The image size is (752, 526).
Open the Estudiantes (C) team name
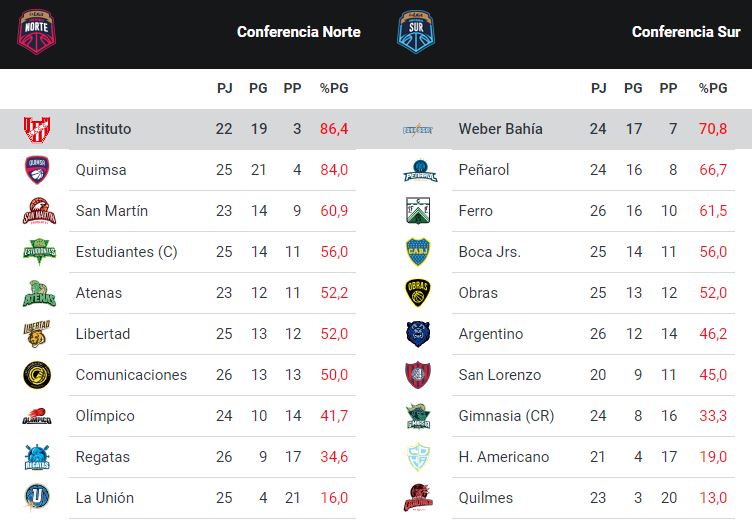(x=127, y=252)
